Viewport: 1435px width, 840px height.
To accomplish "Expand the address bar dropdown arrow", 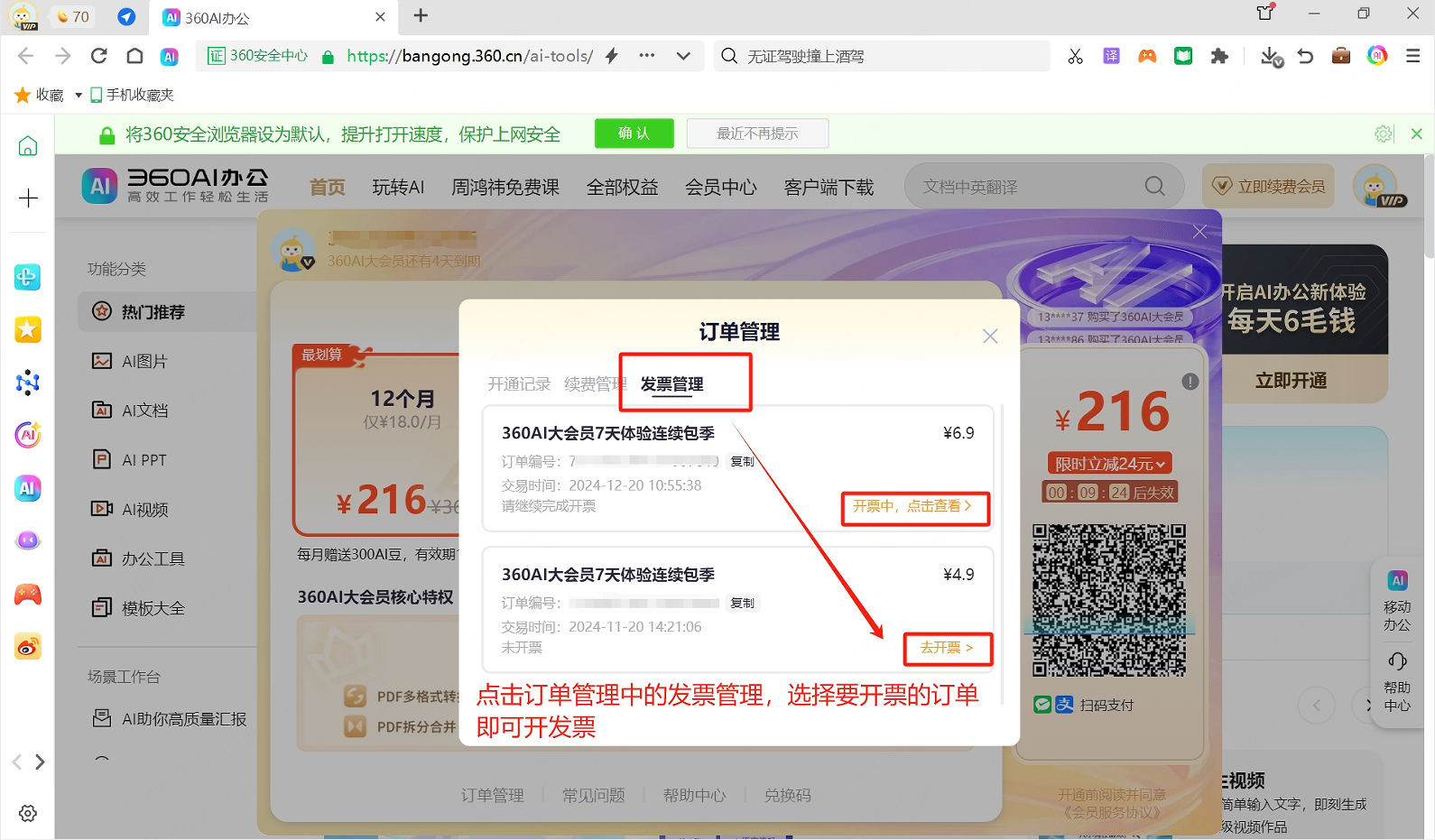I will tap(683, 56).
